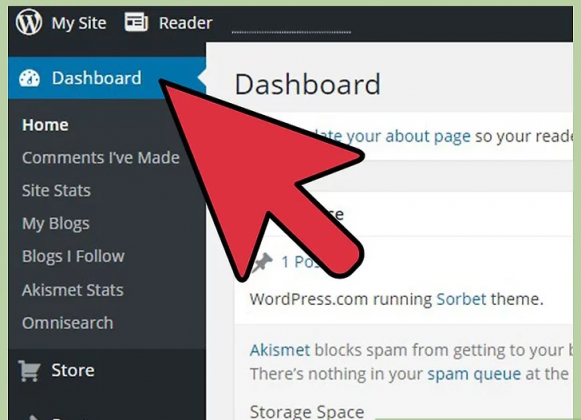The height and width of the screenshot is (420, 581).
Task: Open Comments I've Made
Action: pyautogui.click(x=101, y=158)
